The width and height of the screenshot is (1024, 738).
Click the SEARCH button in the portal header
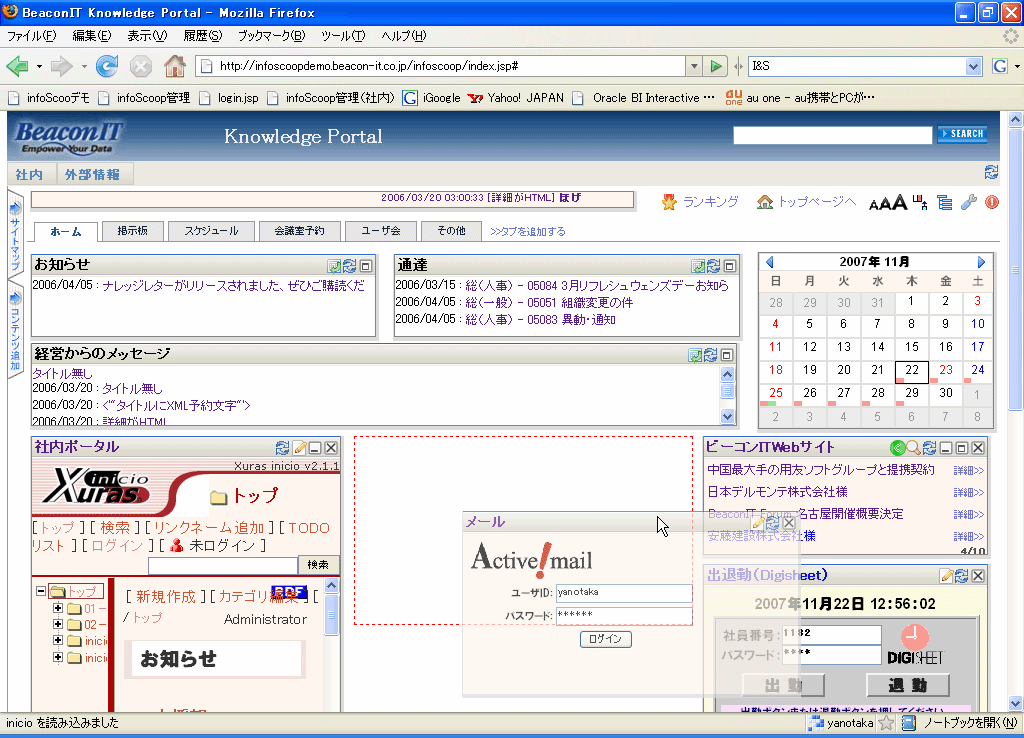(x=962, y=134)
